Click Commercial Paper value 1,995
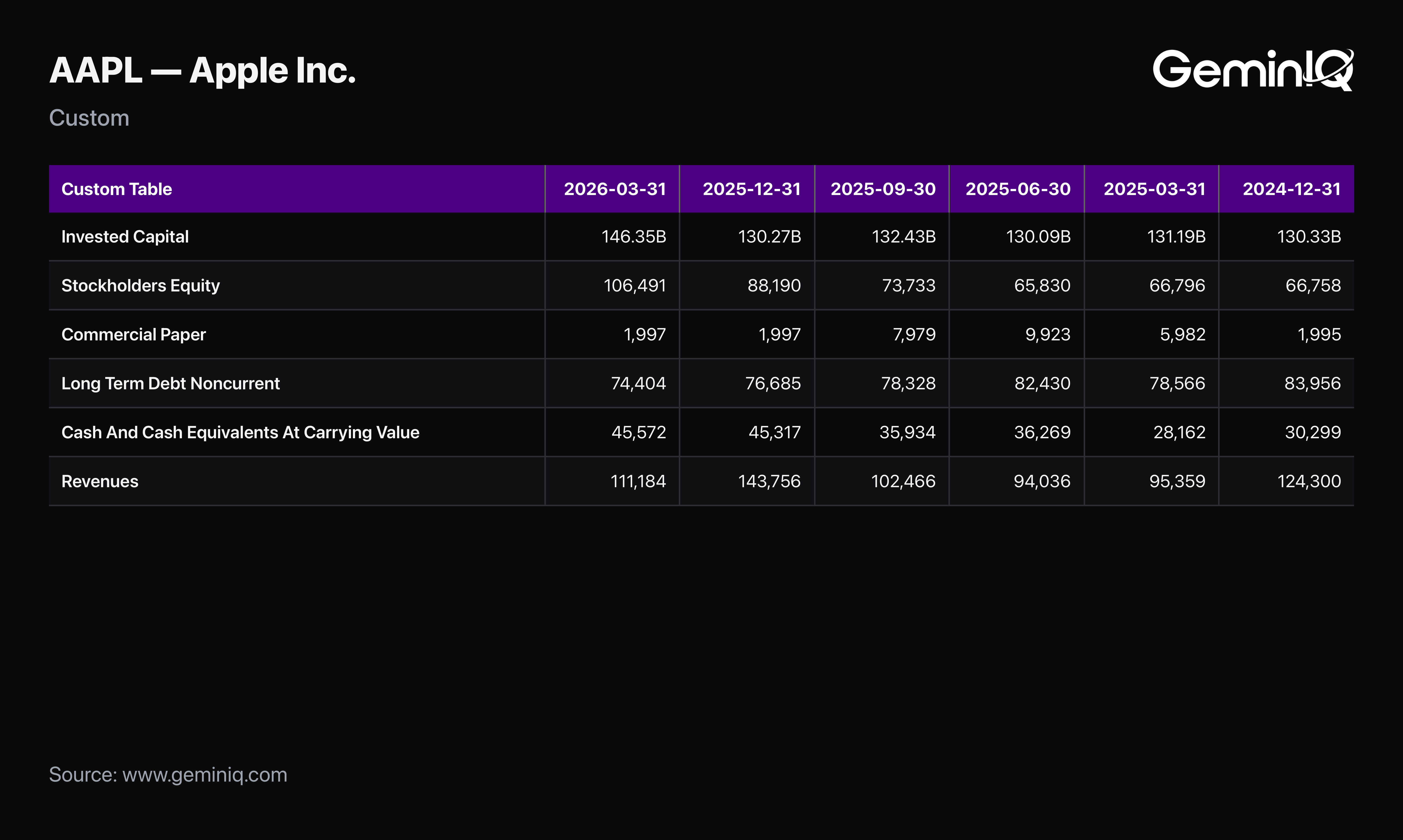Viewport: 1403px width, 840px height. coord(1319,335)
